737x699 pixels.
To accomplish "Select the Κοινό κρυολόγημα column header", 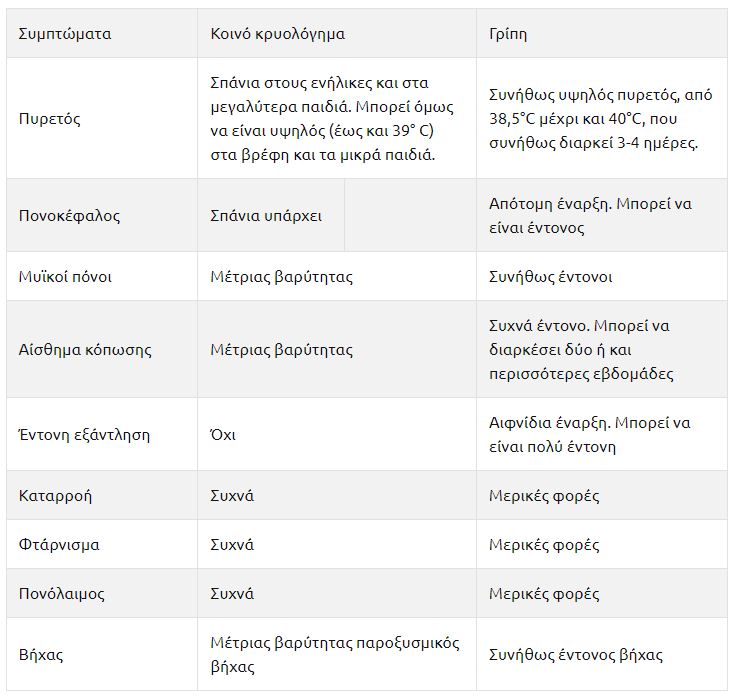I will pyautogui.click(x=277, y=34).
